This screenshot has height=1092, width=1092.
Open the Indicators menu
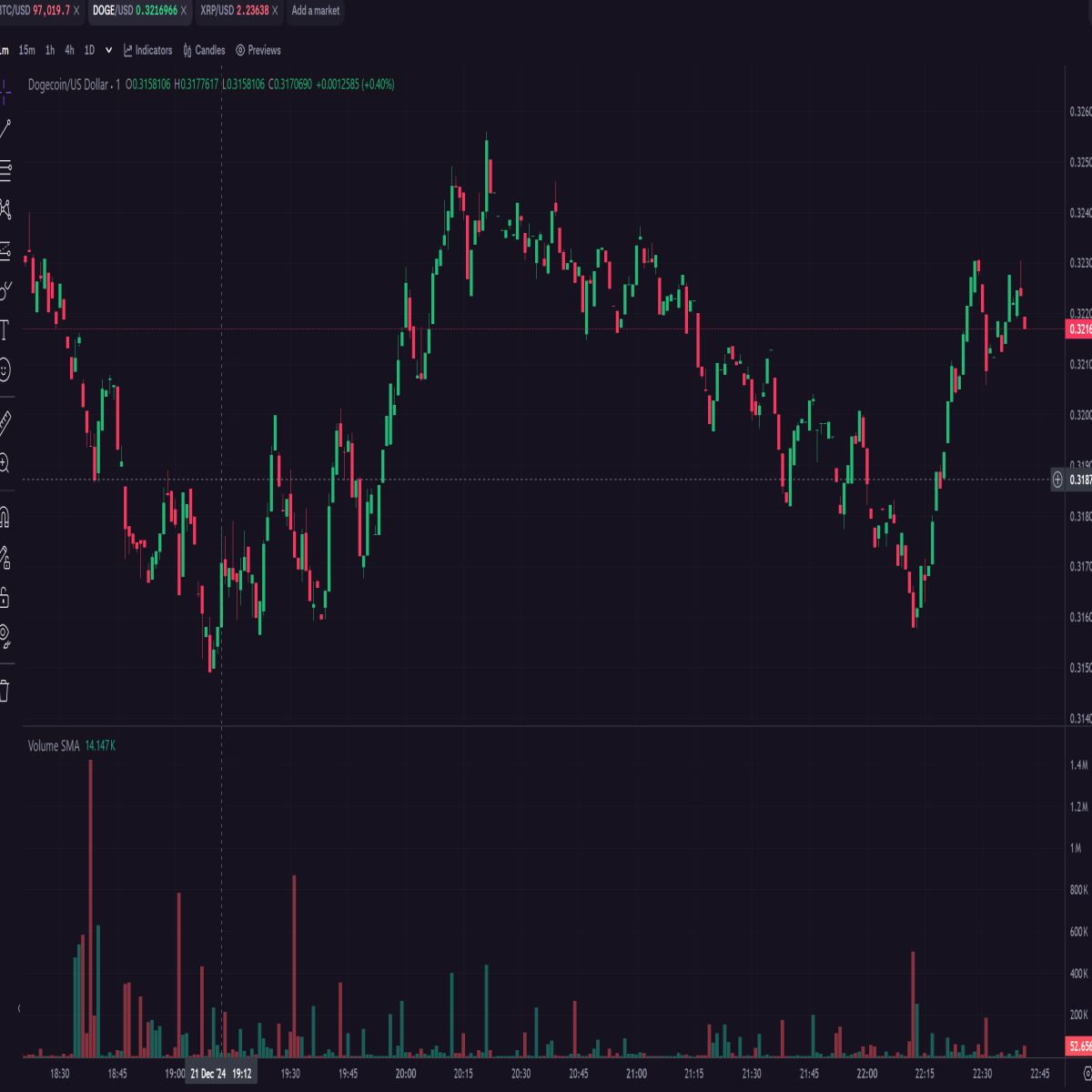[x=148, y=50]
